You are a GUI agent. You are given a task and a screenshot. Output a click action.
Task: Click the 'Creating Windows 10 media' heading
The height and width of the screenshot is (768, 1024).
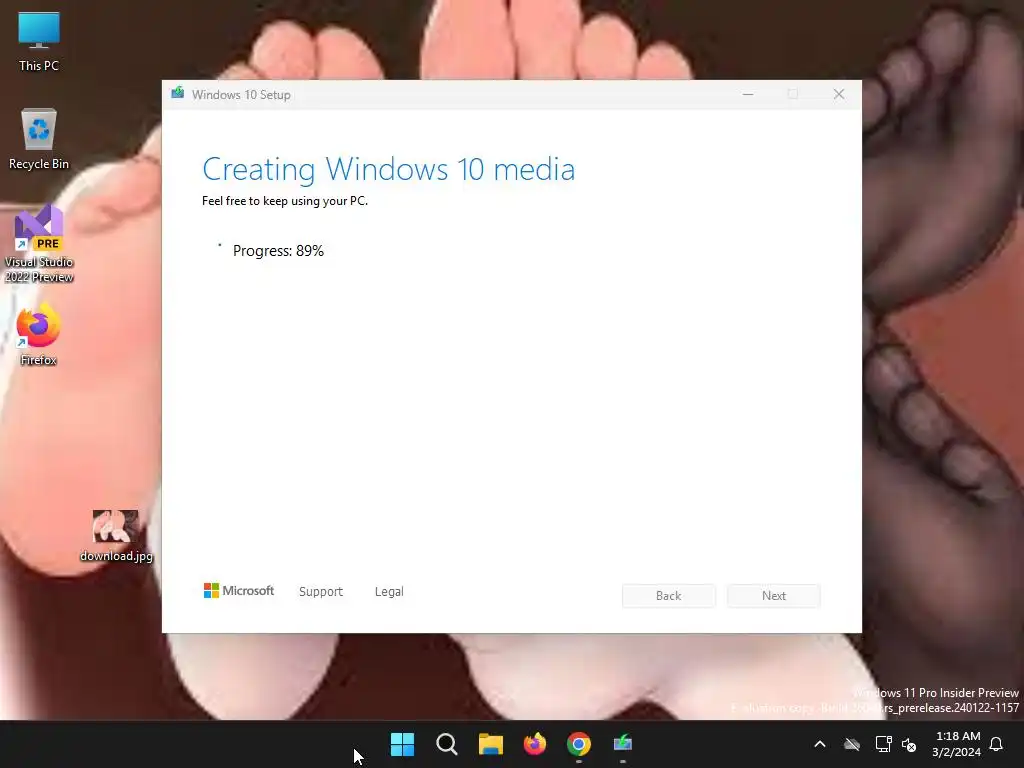point(389,169)
